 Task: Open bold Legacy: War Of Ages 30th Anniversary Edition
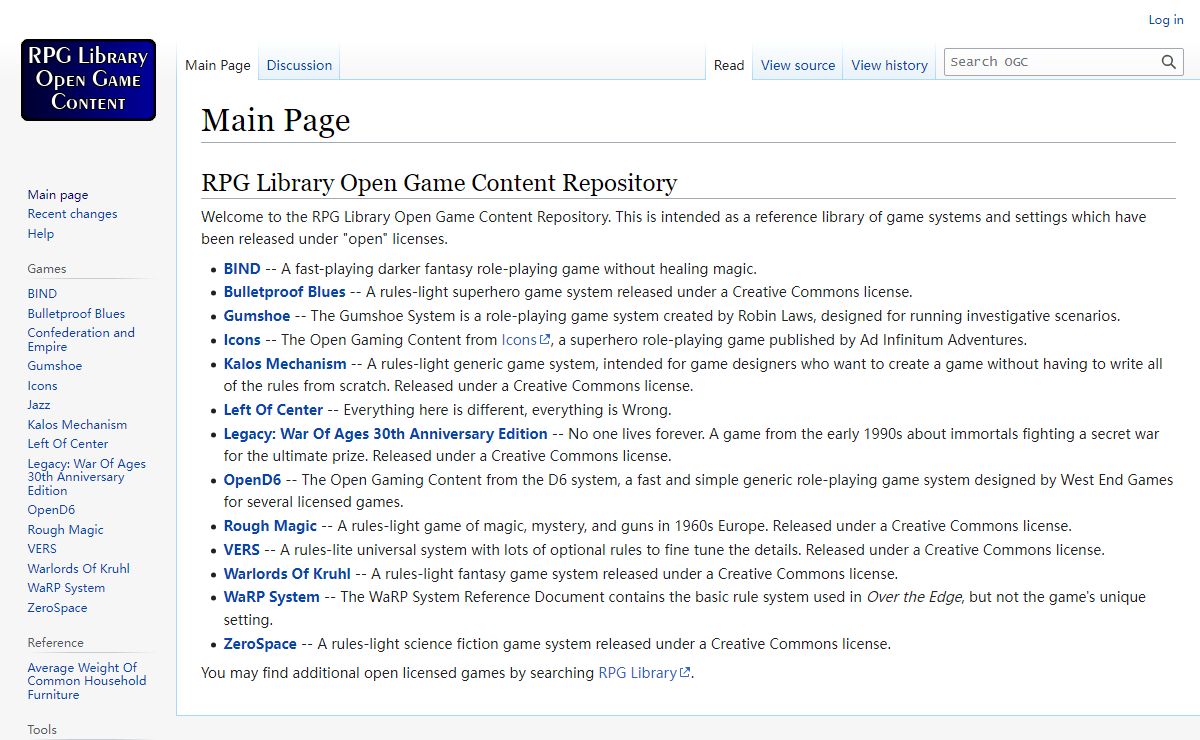point(386,434)
